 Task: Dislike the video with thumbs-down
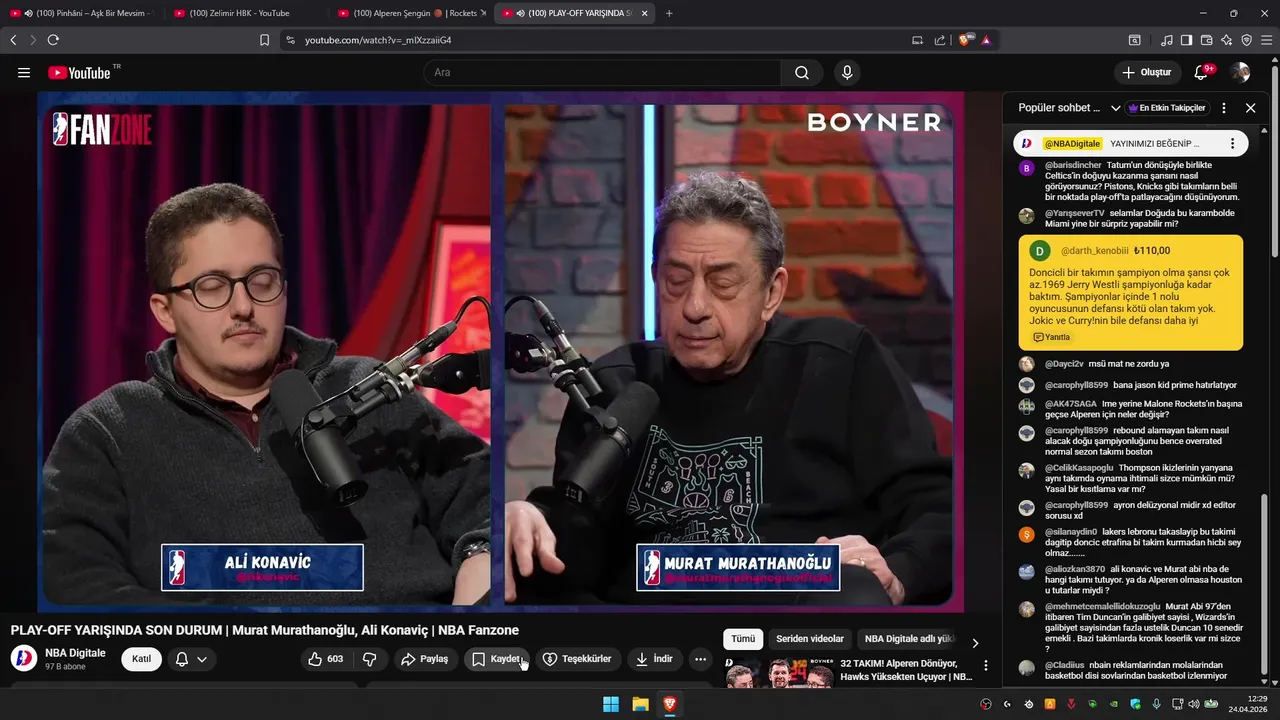(x=369, y=659)
